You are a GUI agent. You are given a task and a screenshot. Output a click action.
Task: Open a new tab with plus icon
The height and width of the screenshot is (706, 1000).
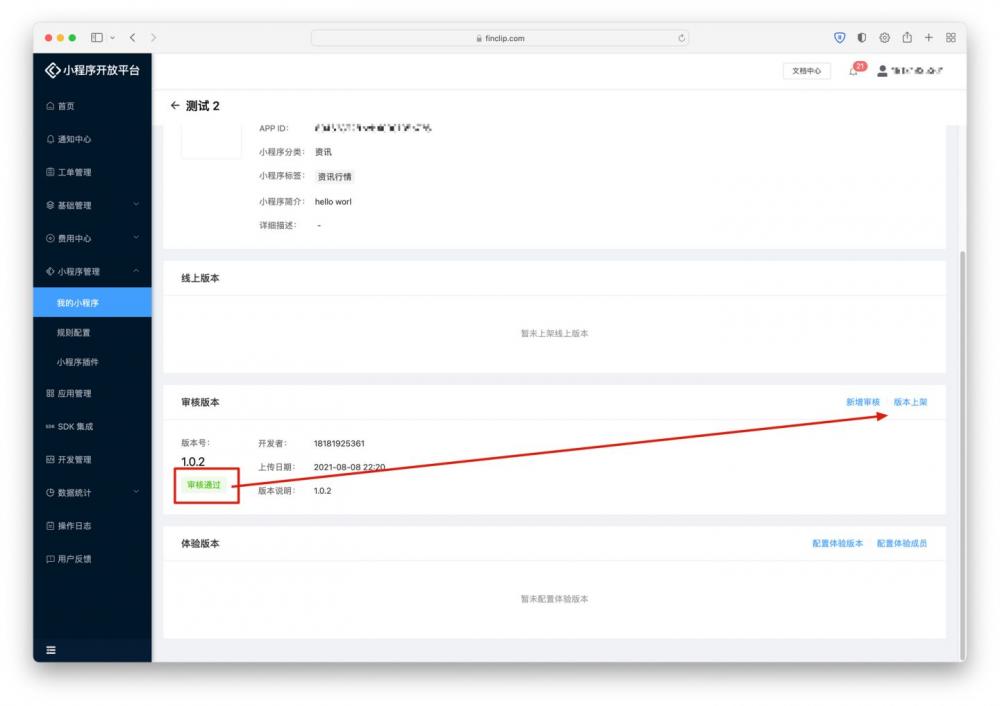click(x=929, y=38)
